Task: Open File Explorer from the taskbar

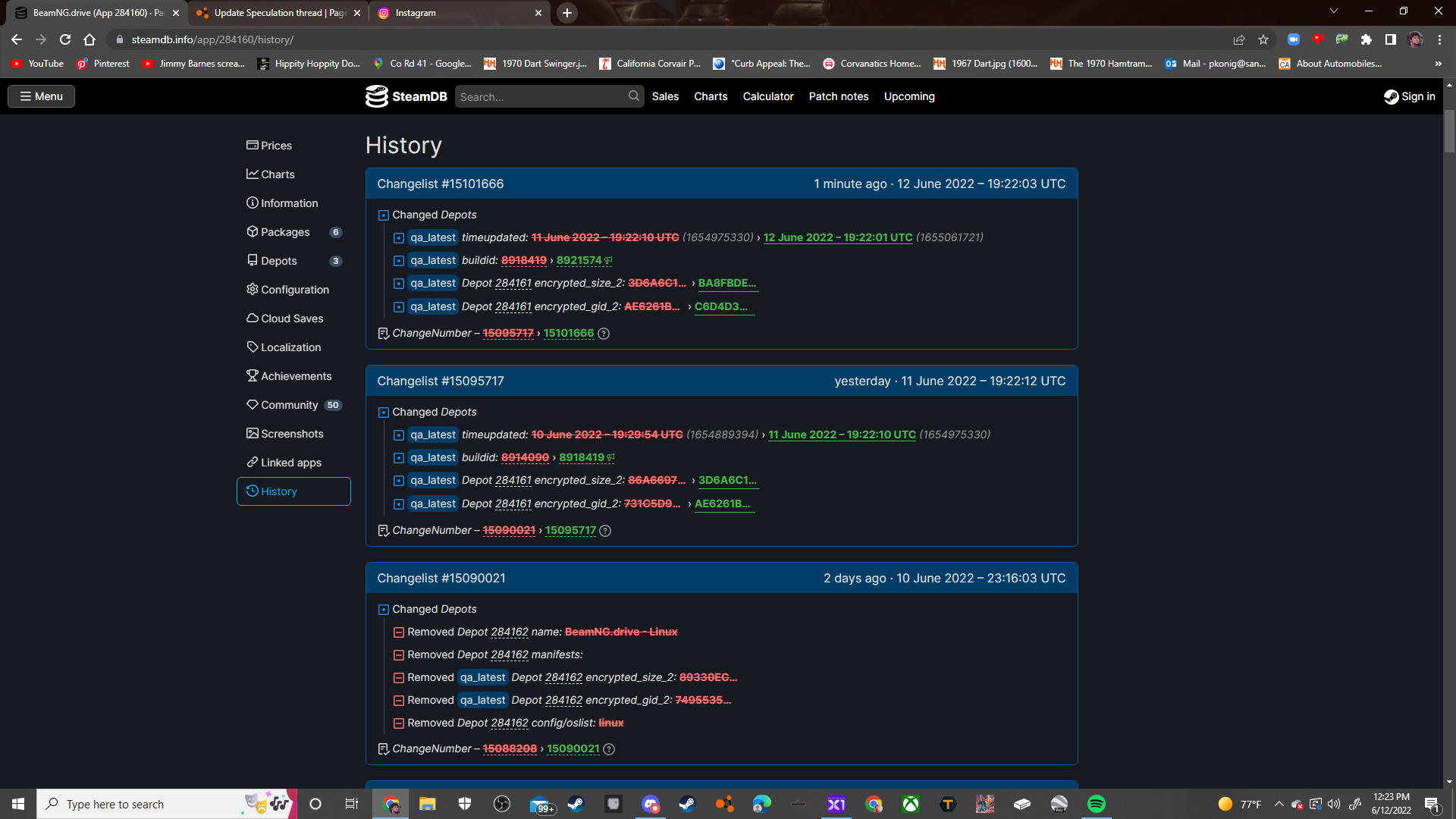Action: [428, 804]
